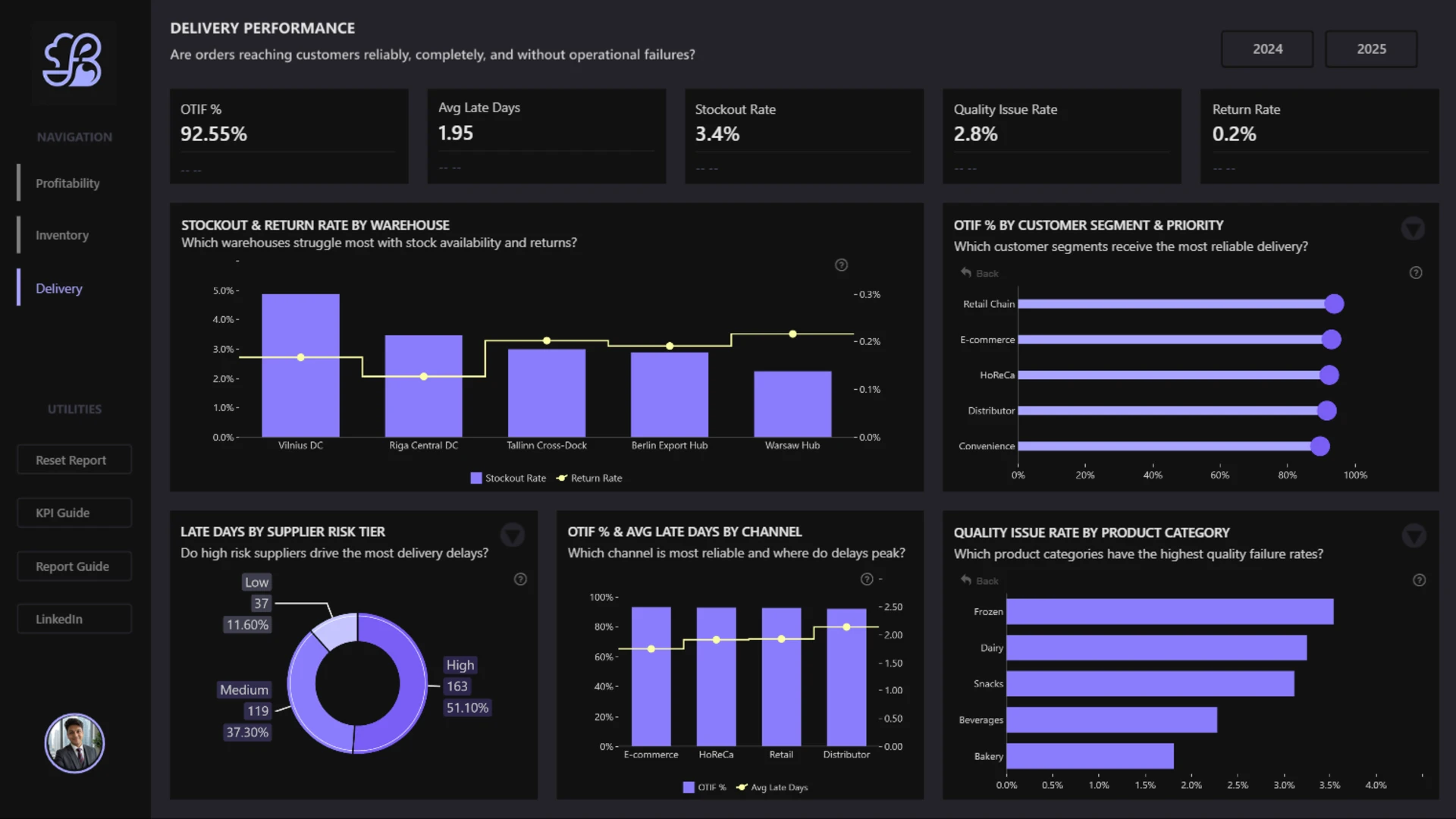The image size is (1456, 819).
Task: Open help icon on quality issue rate chart
Action: coord(1420,580)
